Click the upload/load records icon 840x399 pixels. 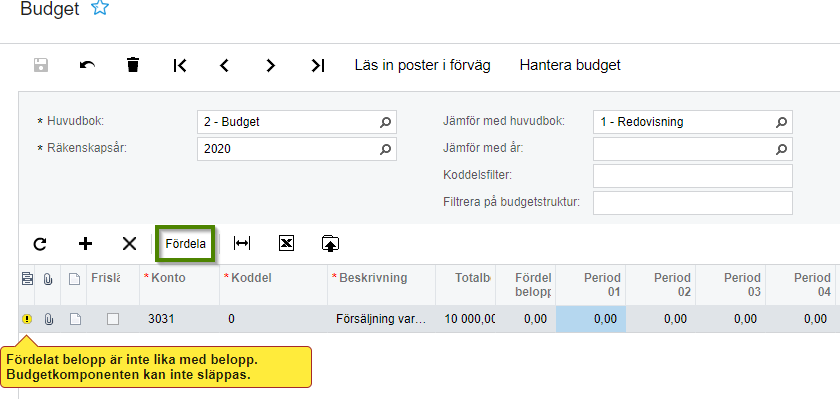coord(331,244)
